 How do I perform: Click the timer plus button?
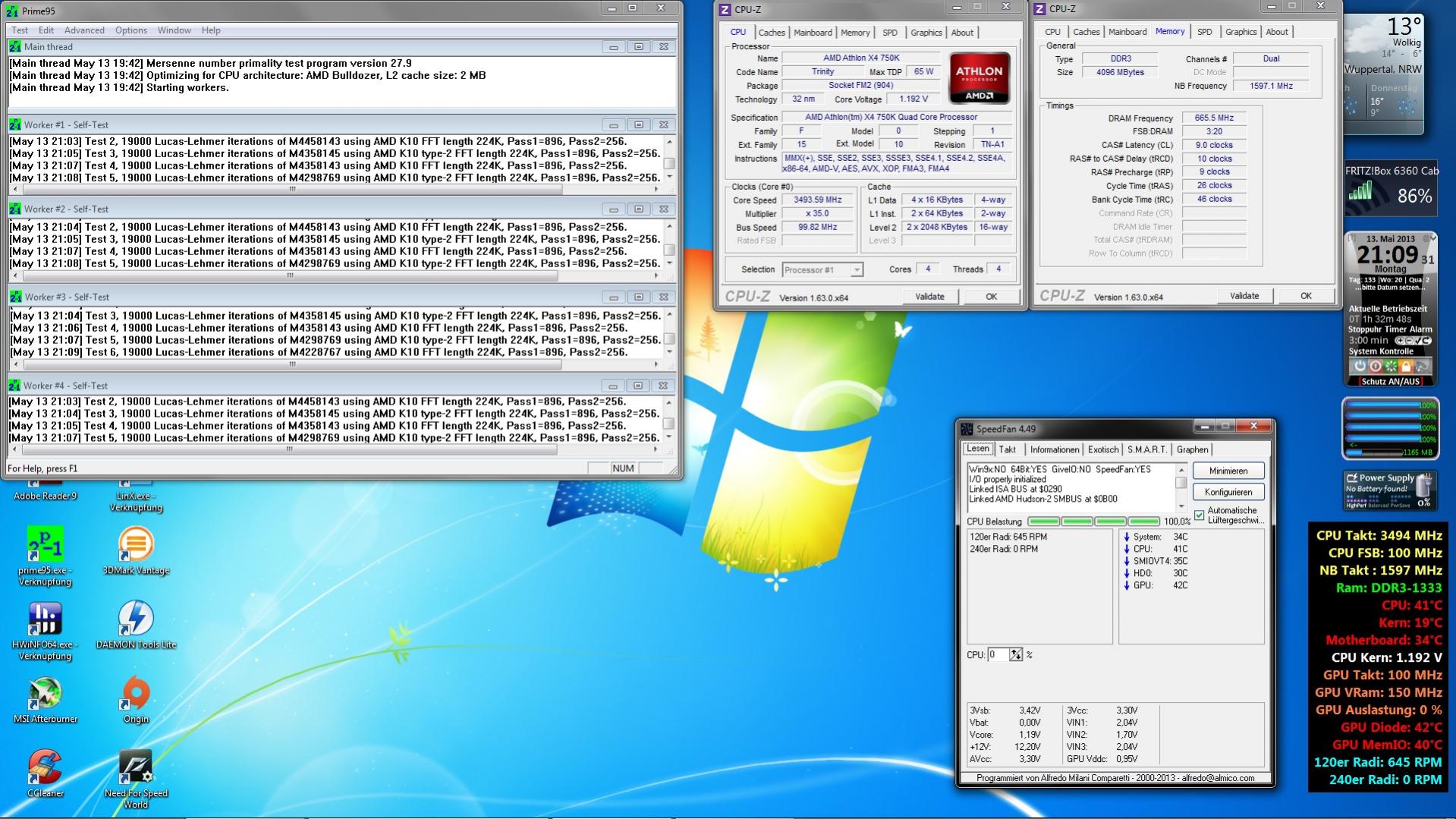[1399, 341]
